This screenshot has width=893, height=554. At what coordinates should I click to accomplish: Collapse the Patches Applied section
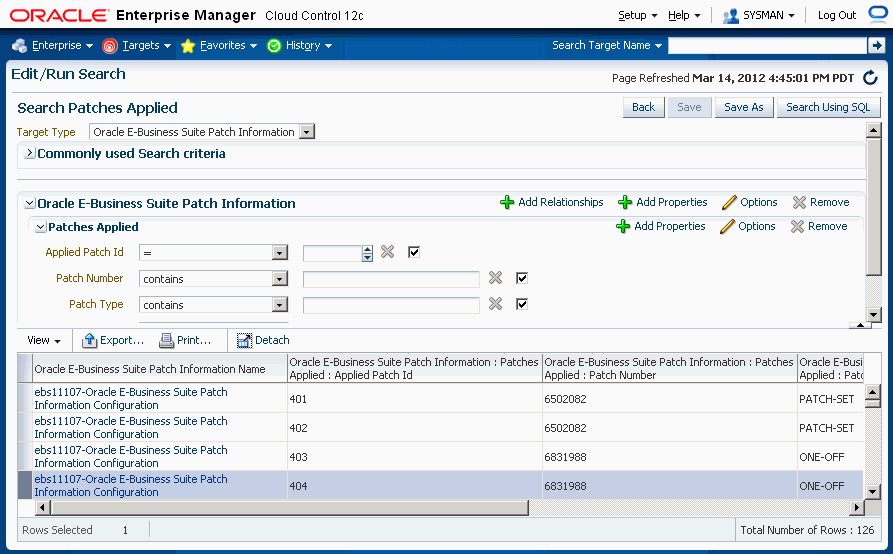(x=41, y=227)
